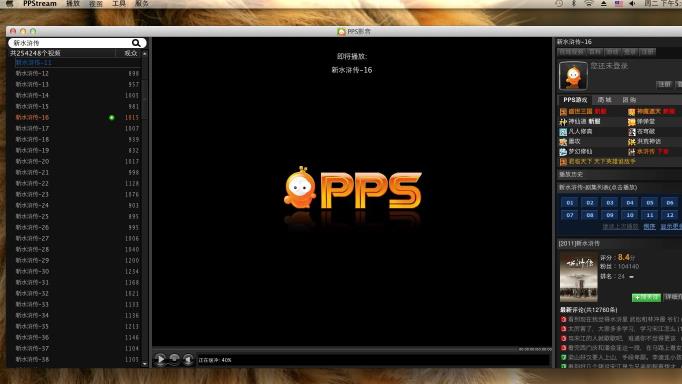
Task: Select 新水浒传-26 in the playlist
Action: pyautogui.click(x=77, y=227)
